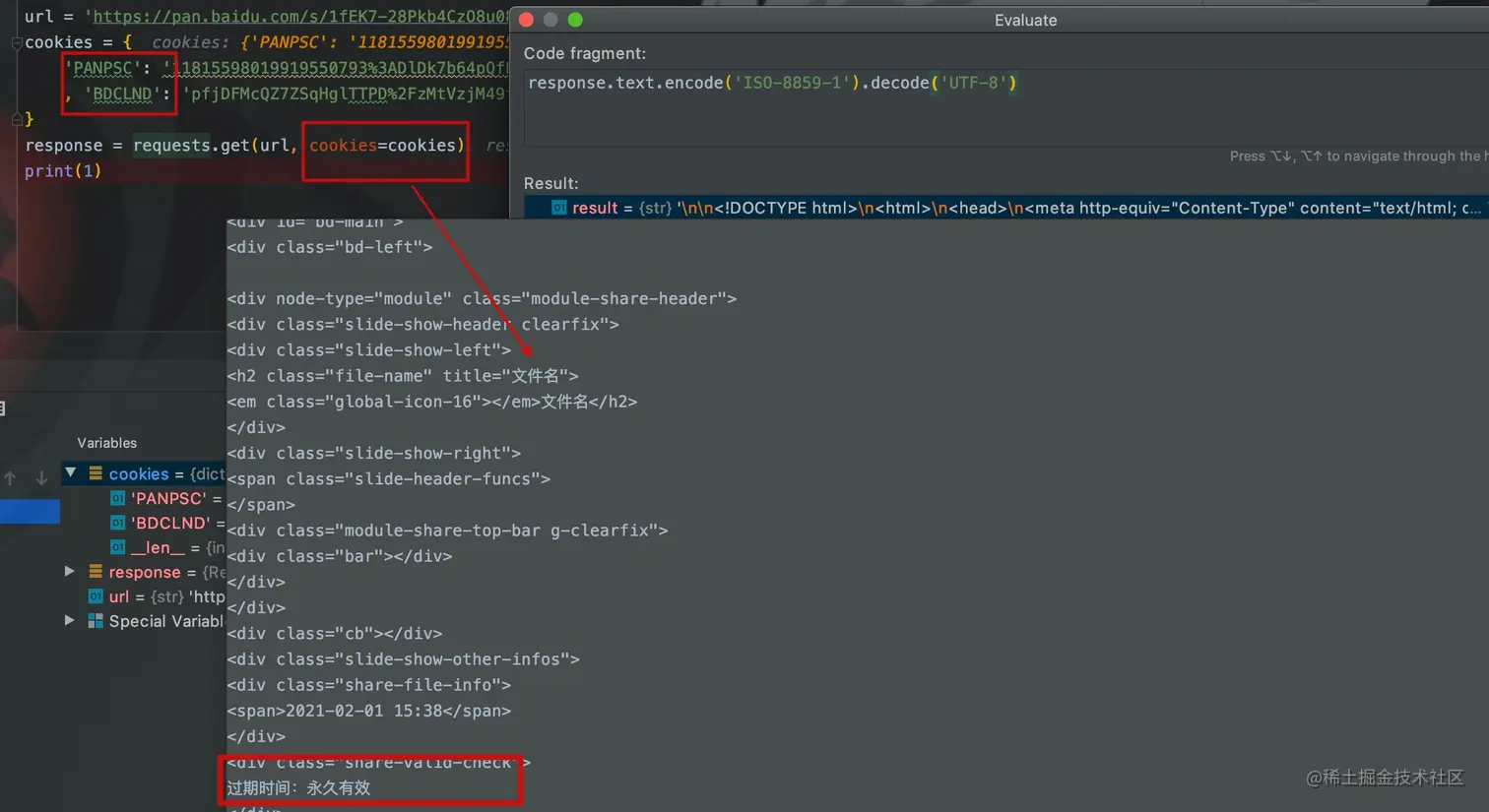Viewport: 1489px width, 812px height.
Task: Click the dict icon beside cookies variable
Action: [x=96, y=473]
